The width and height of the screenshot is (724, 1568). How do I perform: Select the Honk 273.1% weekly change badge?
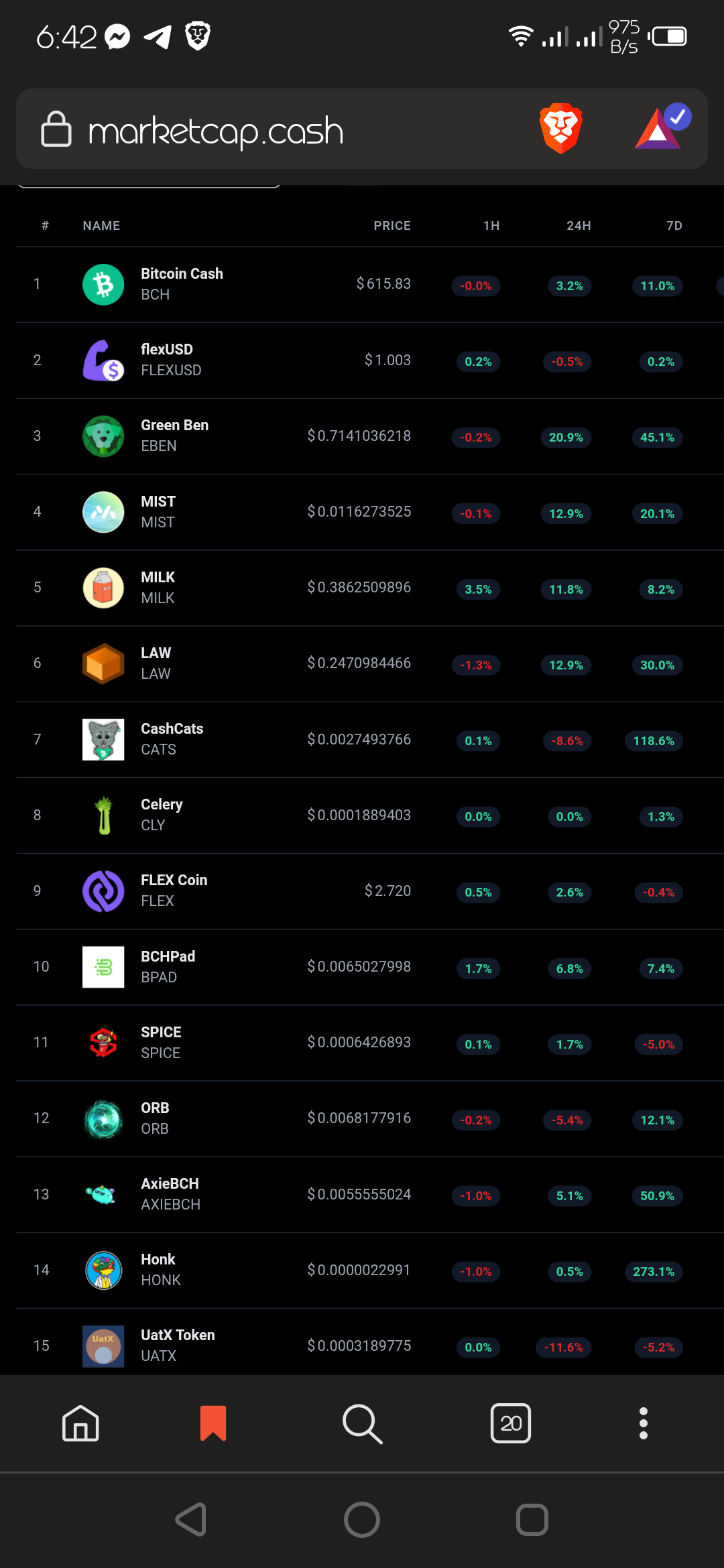(654, 1271)
